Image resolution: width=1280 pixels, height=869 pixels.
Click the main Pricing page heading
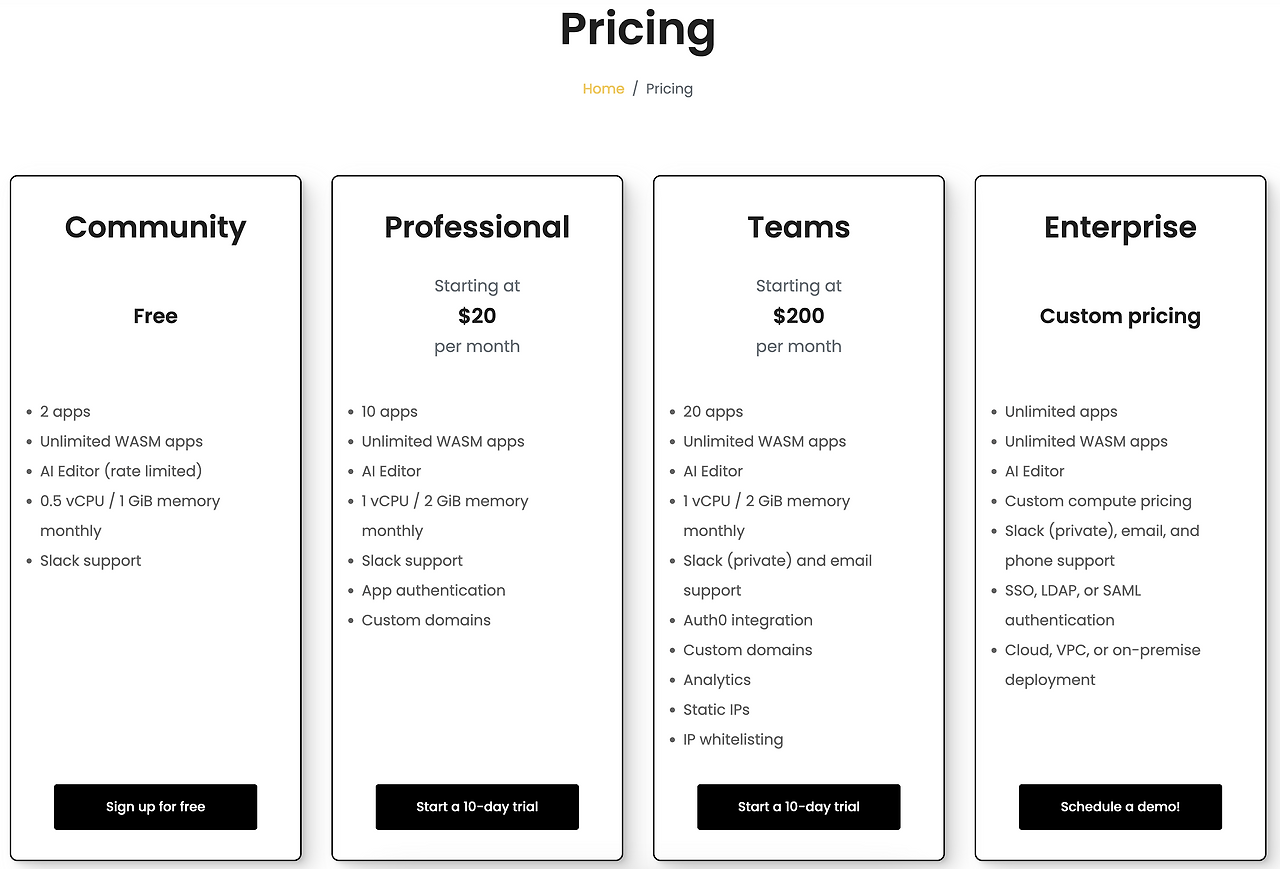tap(638, 29)
